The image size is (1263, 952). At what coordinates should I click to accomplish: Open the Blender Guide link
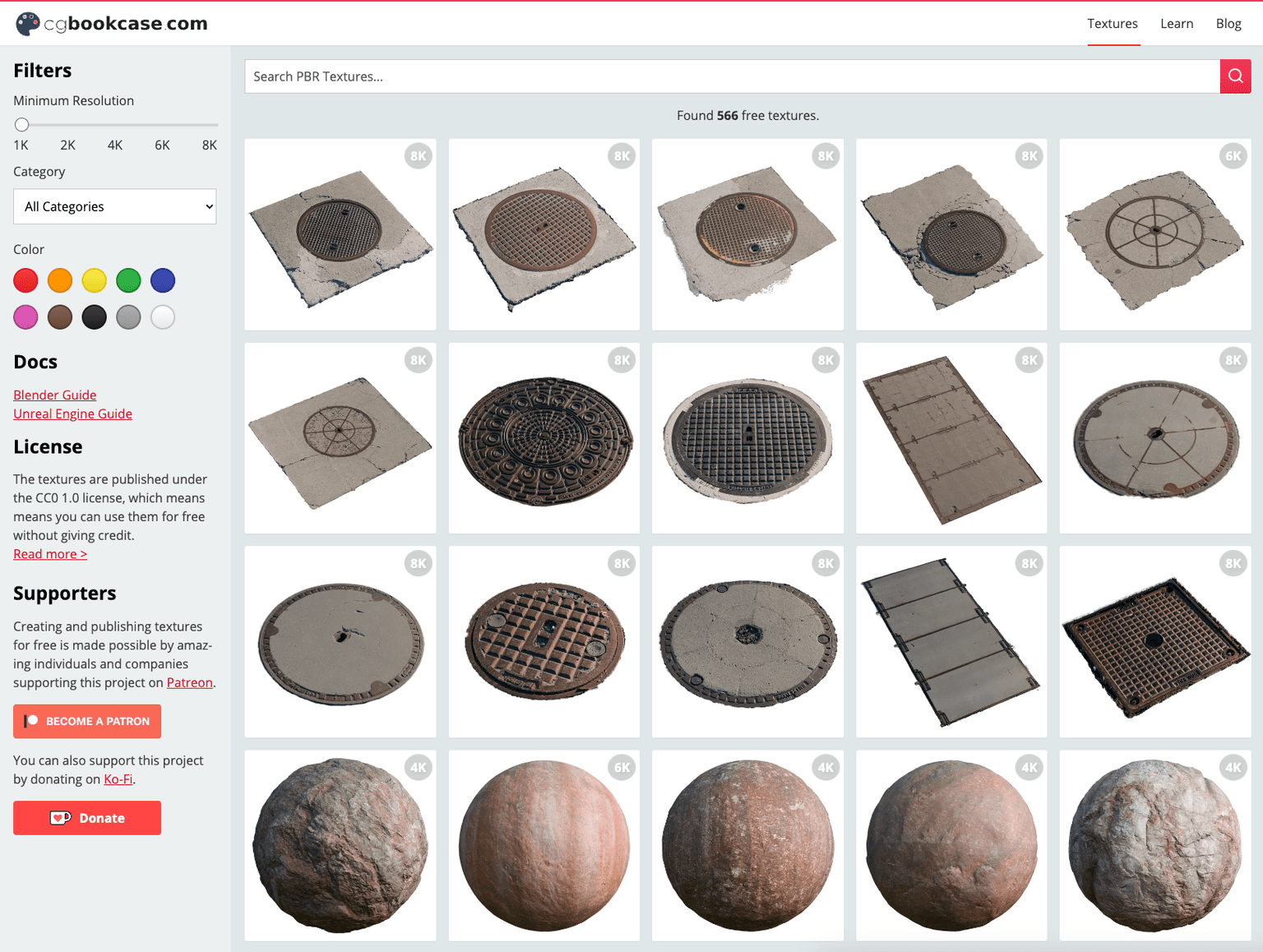pyautogui.click(x=55, y=395)
